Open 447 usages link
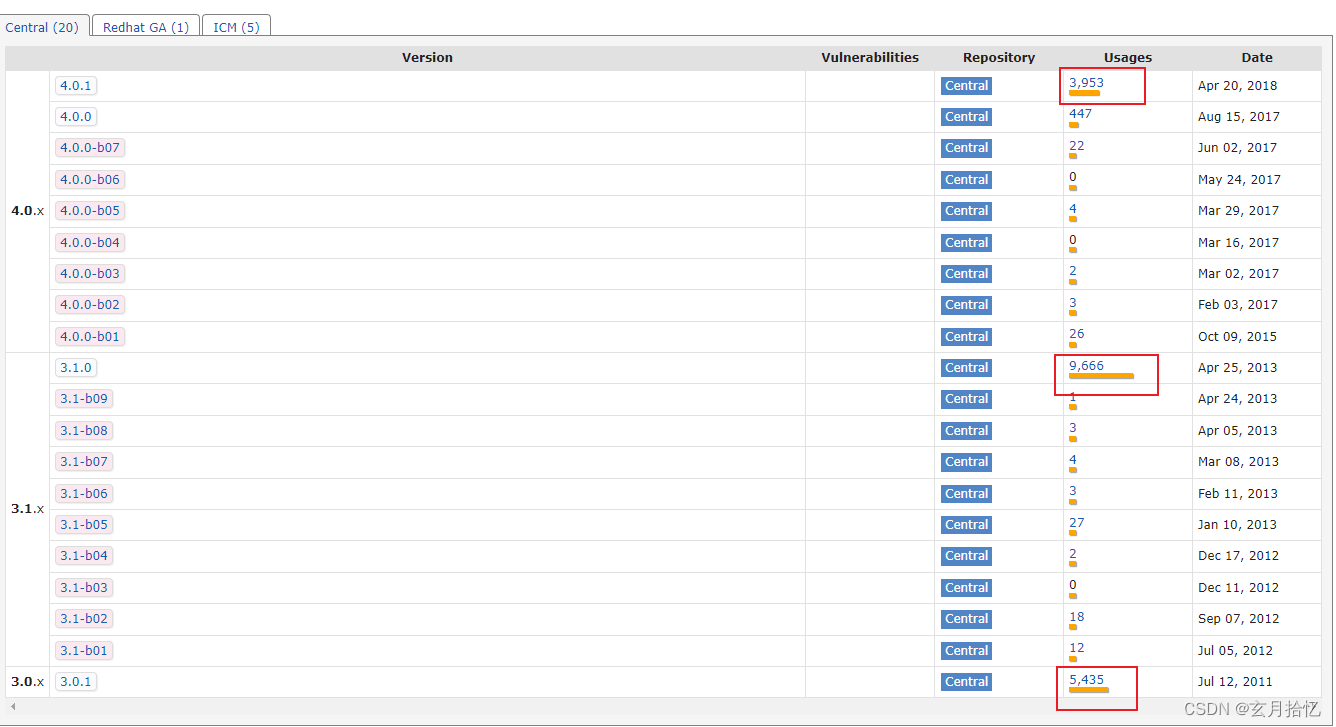The height and width of the screenshot is (727, 1336). click(1080, 113)
